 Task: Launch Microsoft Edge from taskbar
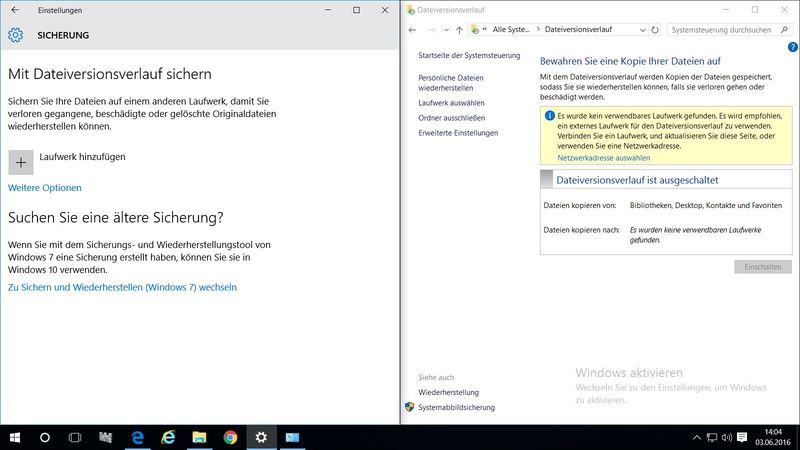click(137, 437)
